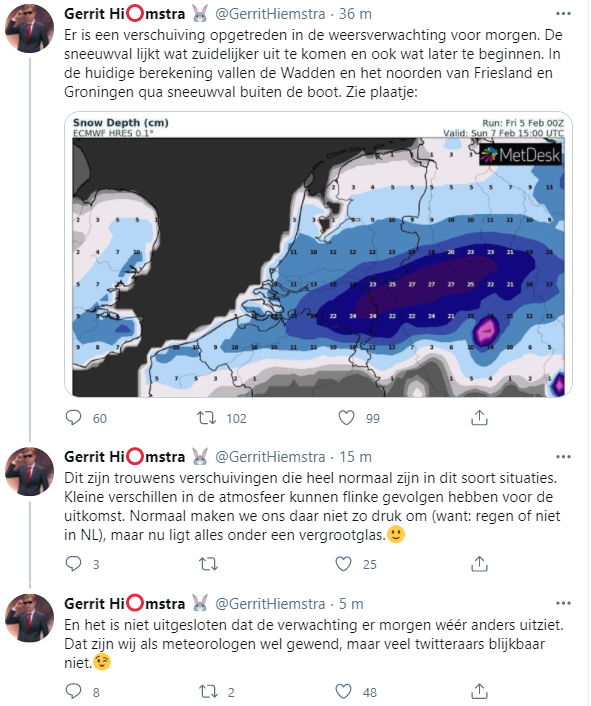Image resolution: width=591 pixels, height=706 pixels.
Task: Open @GerritHiemstra handle on first tweet
Action: click(270, 14)
